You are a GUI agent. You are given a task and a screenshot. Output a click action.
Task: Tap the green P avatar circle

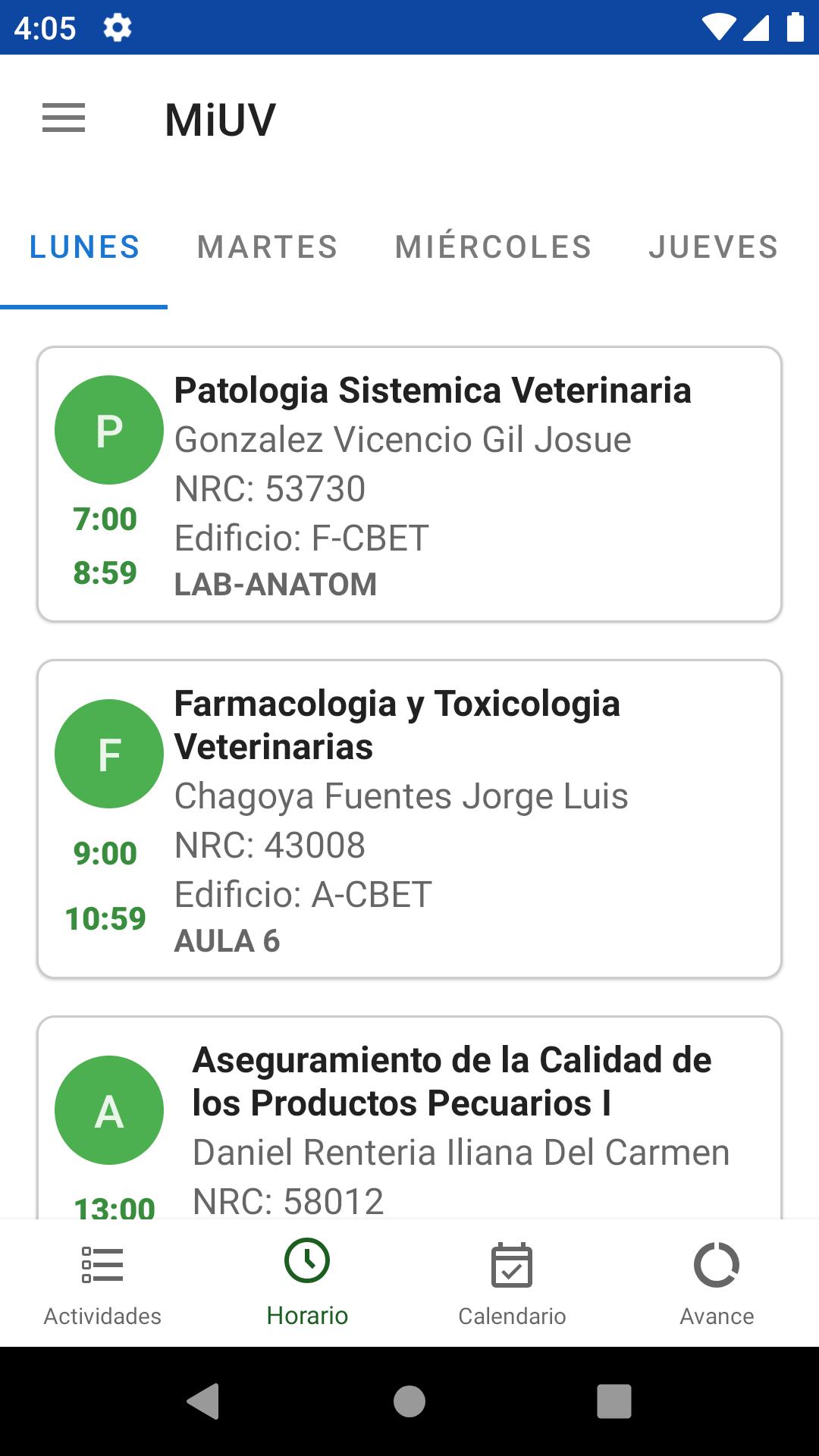pyautogui.click(x=109, y=430)
